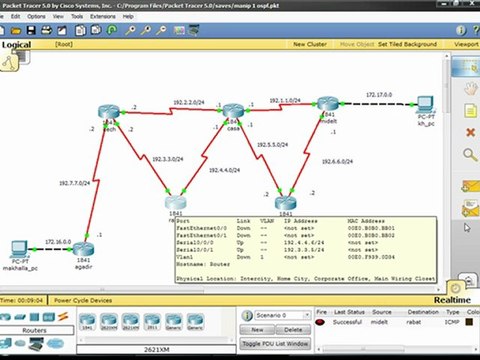
Task: Select the Multiuser cloud category icon
Action: [55, 344]
